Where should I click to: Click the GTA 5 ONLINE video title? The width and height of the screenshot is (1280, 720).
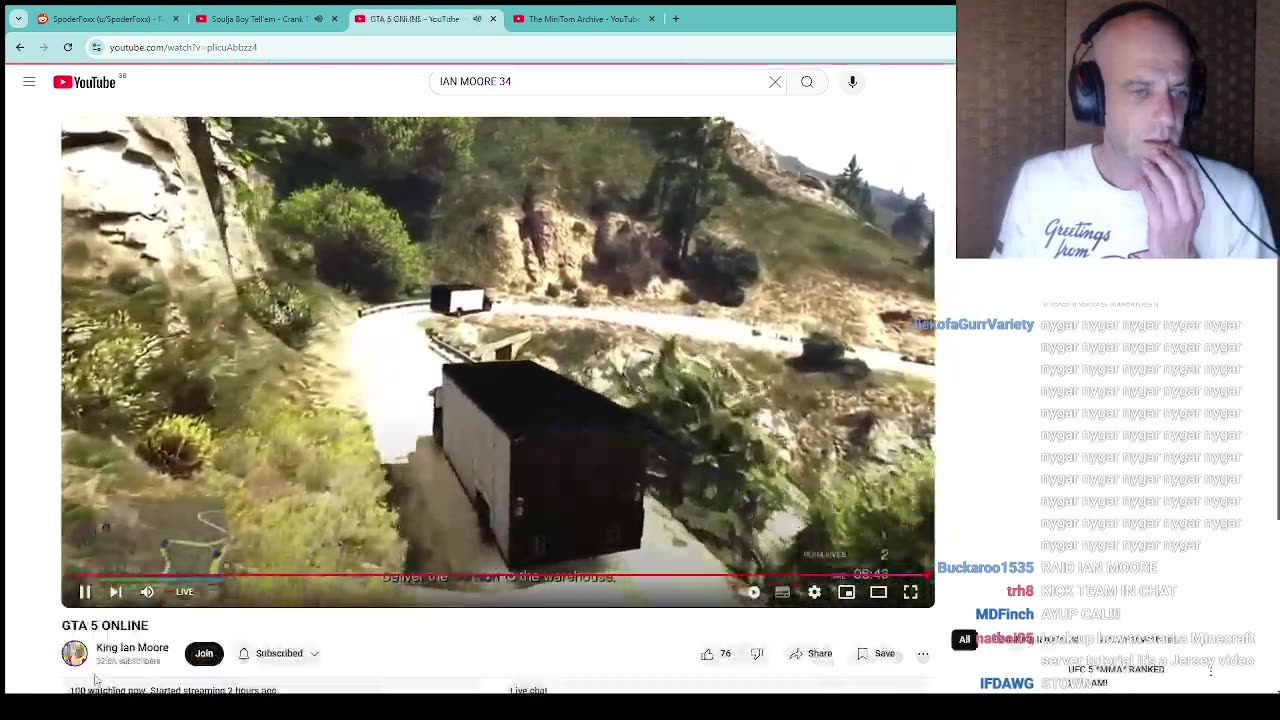105,625
